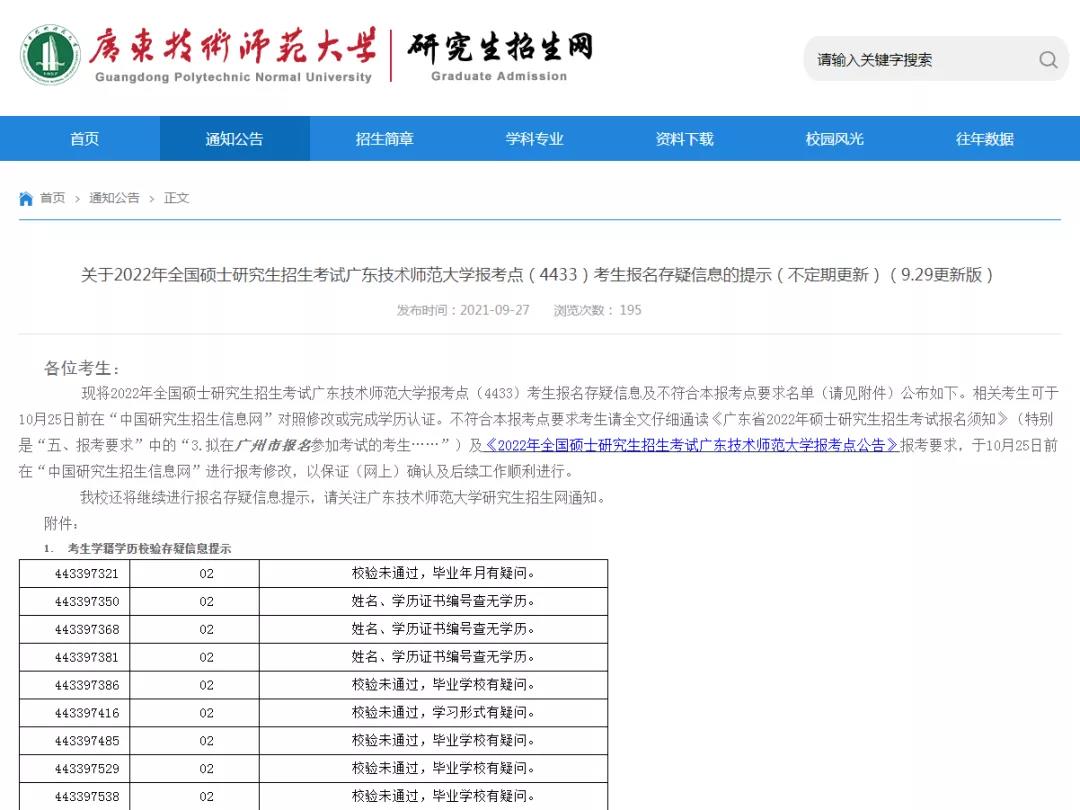This screenshot has width=1080, height=810.
Task: Click the Guangdong Polytechnic Normal University name banner
Action: tap(233, 55)
